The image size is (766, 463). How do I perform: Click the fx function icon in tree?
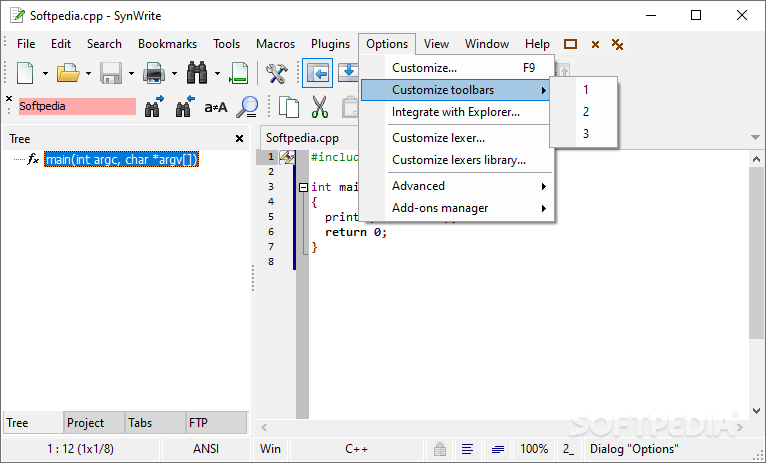point(33,159)
